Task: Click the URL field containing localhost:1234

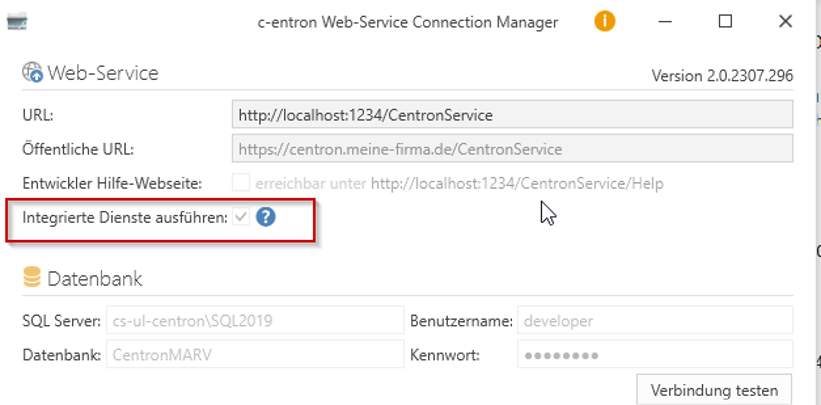Action: tap(512, 115)
